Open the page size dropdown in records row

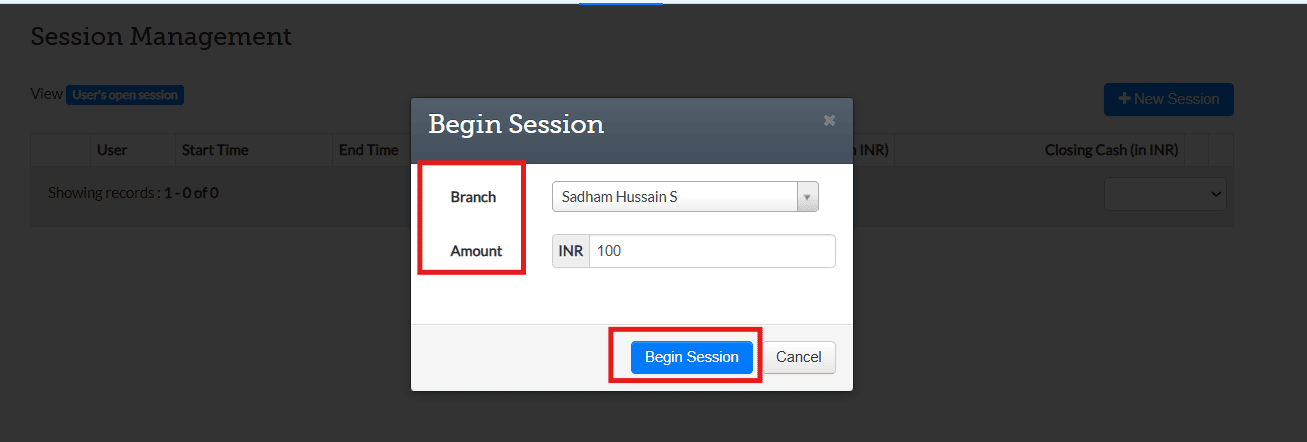(1165, 193)
